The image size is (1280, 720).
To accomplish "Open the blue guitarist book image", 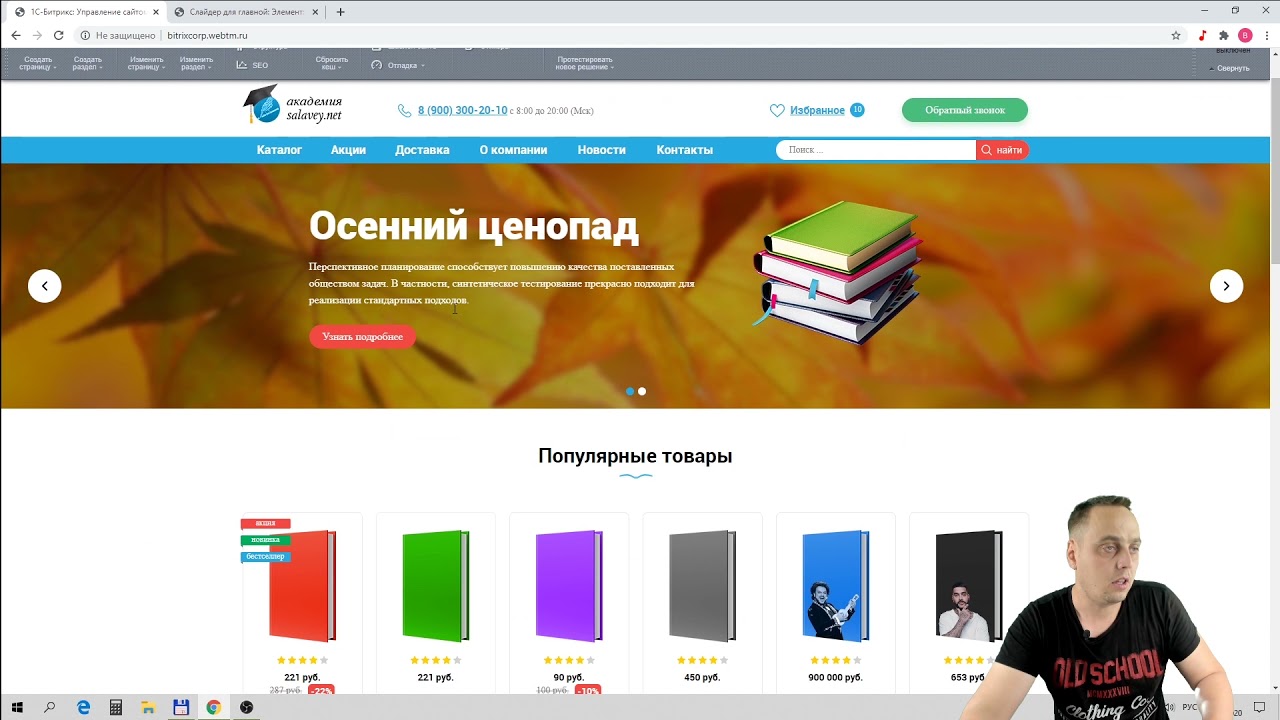I will point(835,585).
